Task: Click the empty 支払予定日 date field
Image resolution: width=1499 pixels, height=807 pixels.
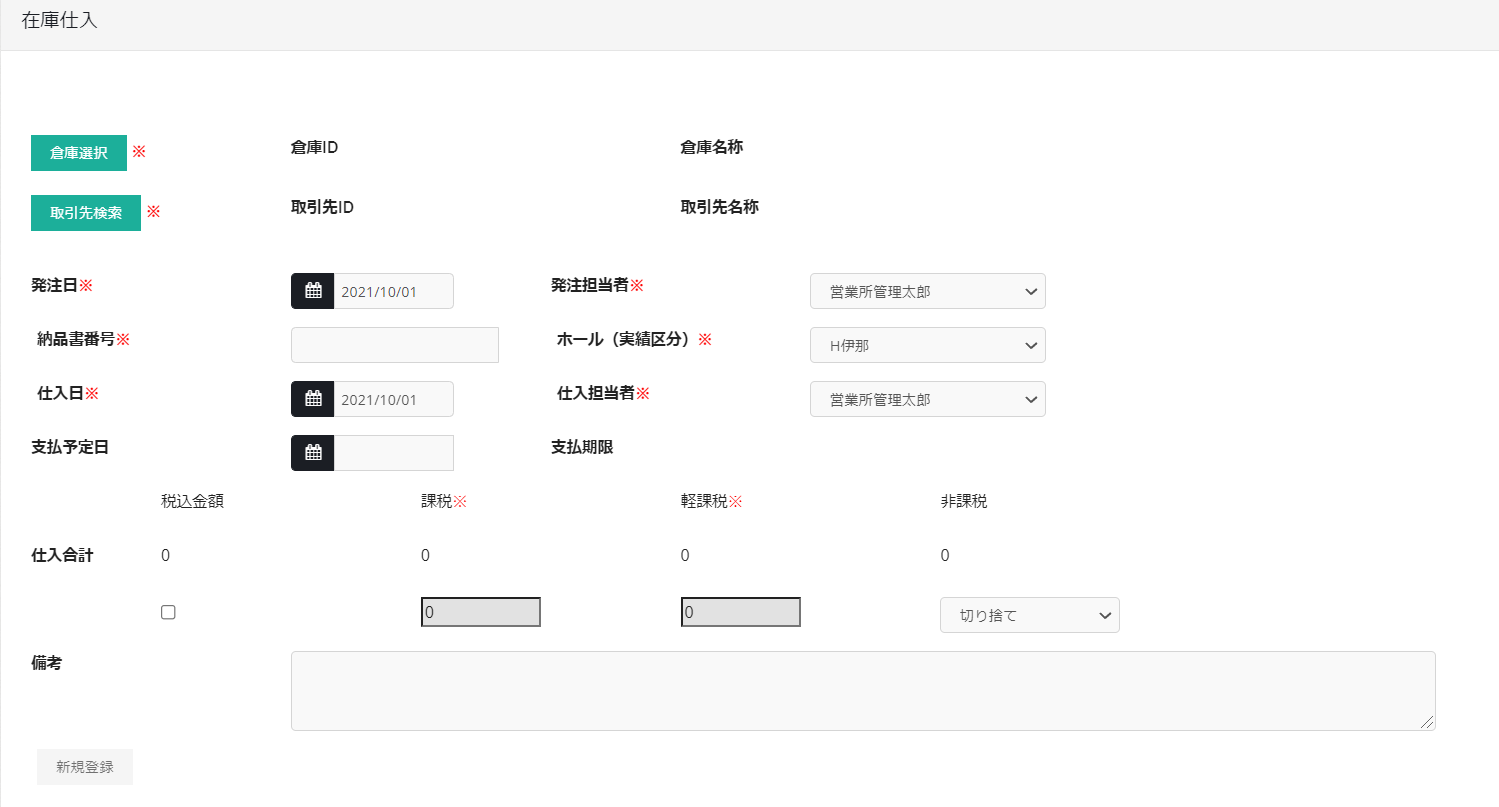Action: 393,453
